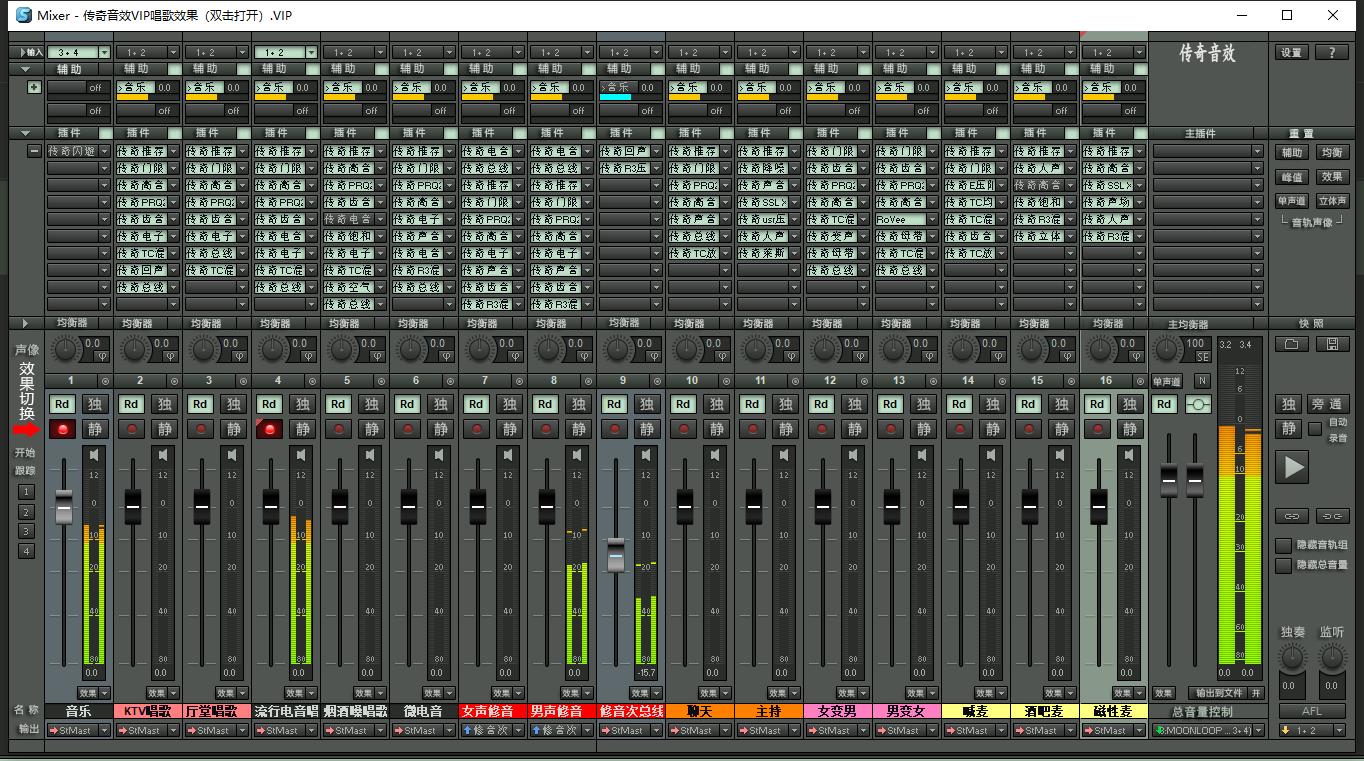
Task: Start playback with the play button
Action: (x=1294, y=467)
